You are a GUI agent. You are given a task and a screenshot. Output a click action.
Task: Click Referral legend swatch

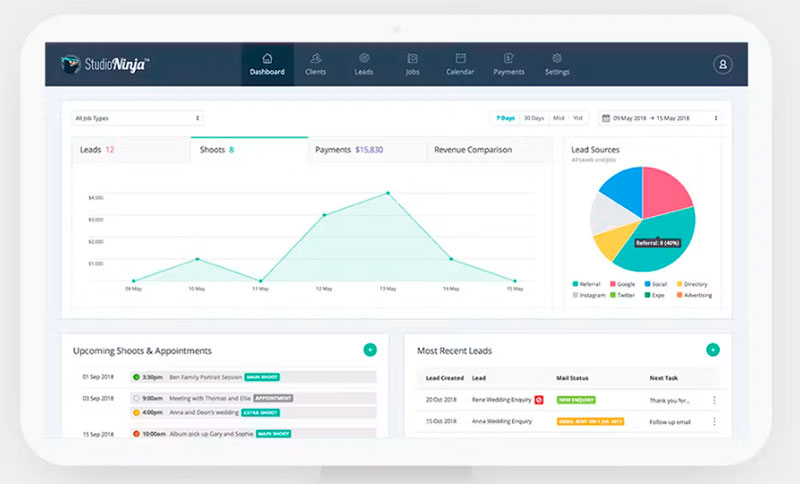tap(576, 284)
